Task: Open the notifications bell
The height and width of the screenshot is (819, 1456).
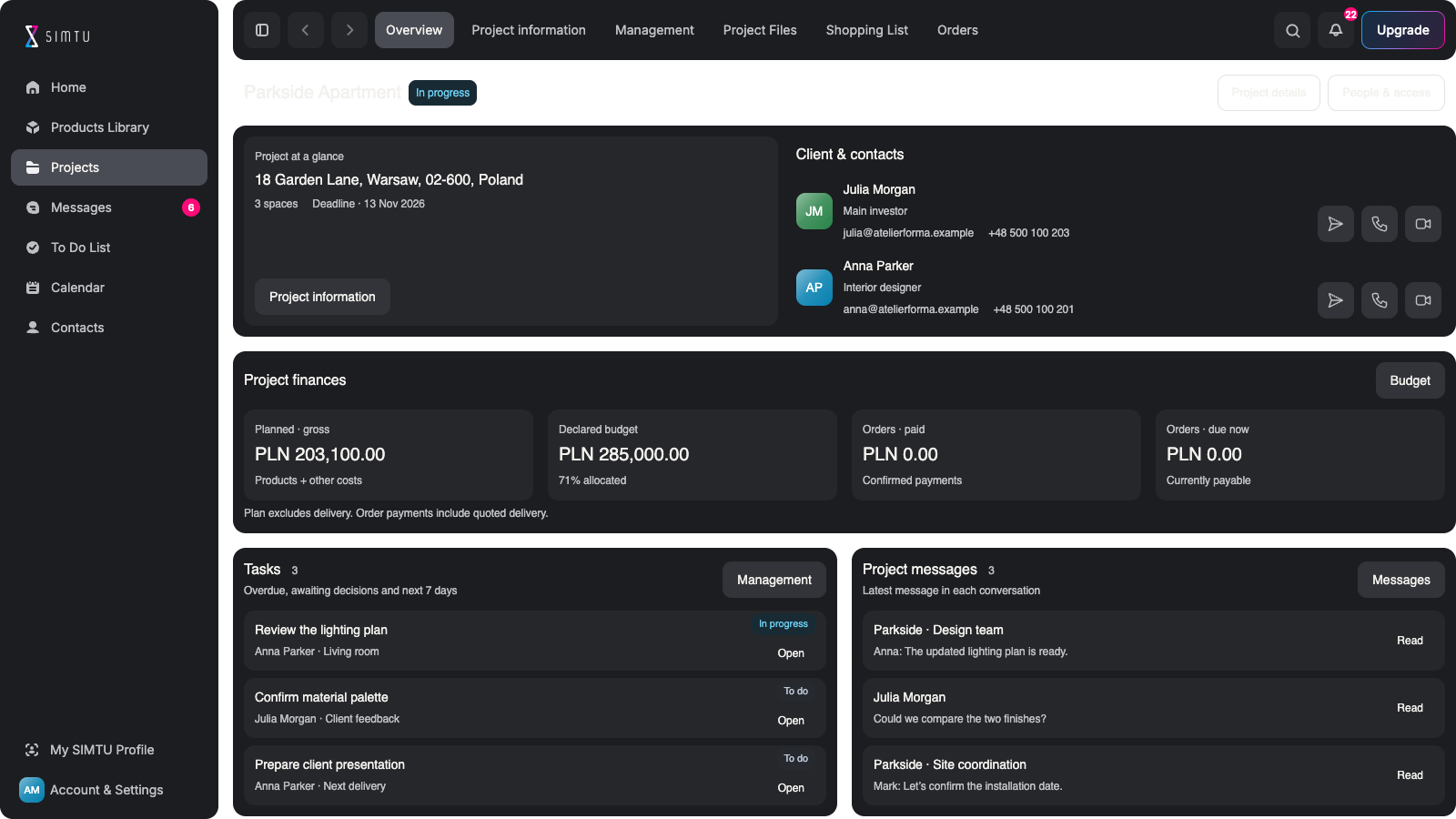Action: coord(1336,30)
